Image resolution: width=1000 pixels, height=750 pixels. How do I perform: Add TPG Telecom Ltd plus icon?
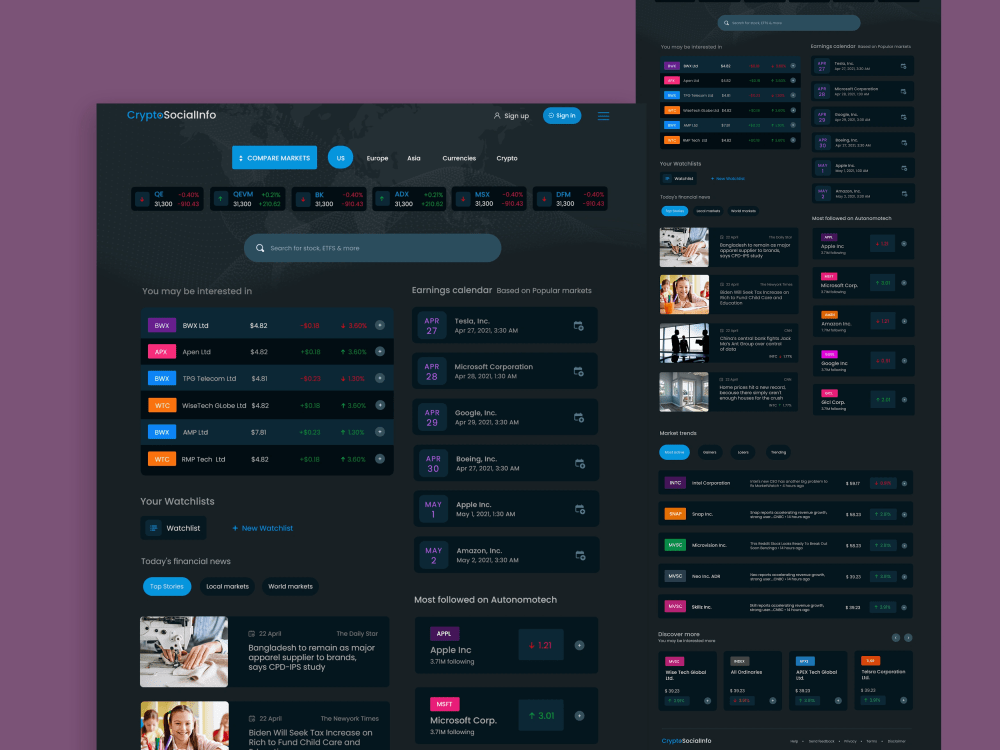380,378
